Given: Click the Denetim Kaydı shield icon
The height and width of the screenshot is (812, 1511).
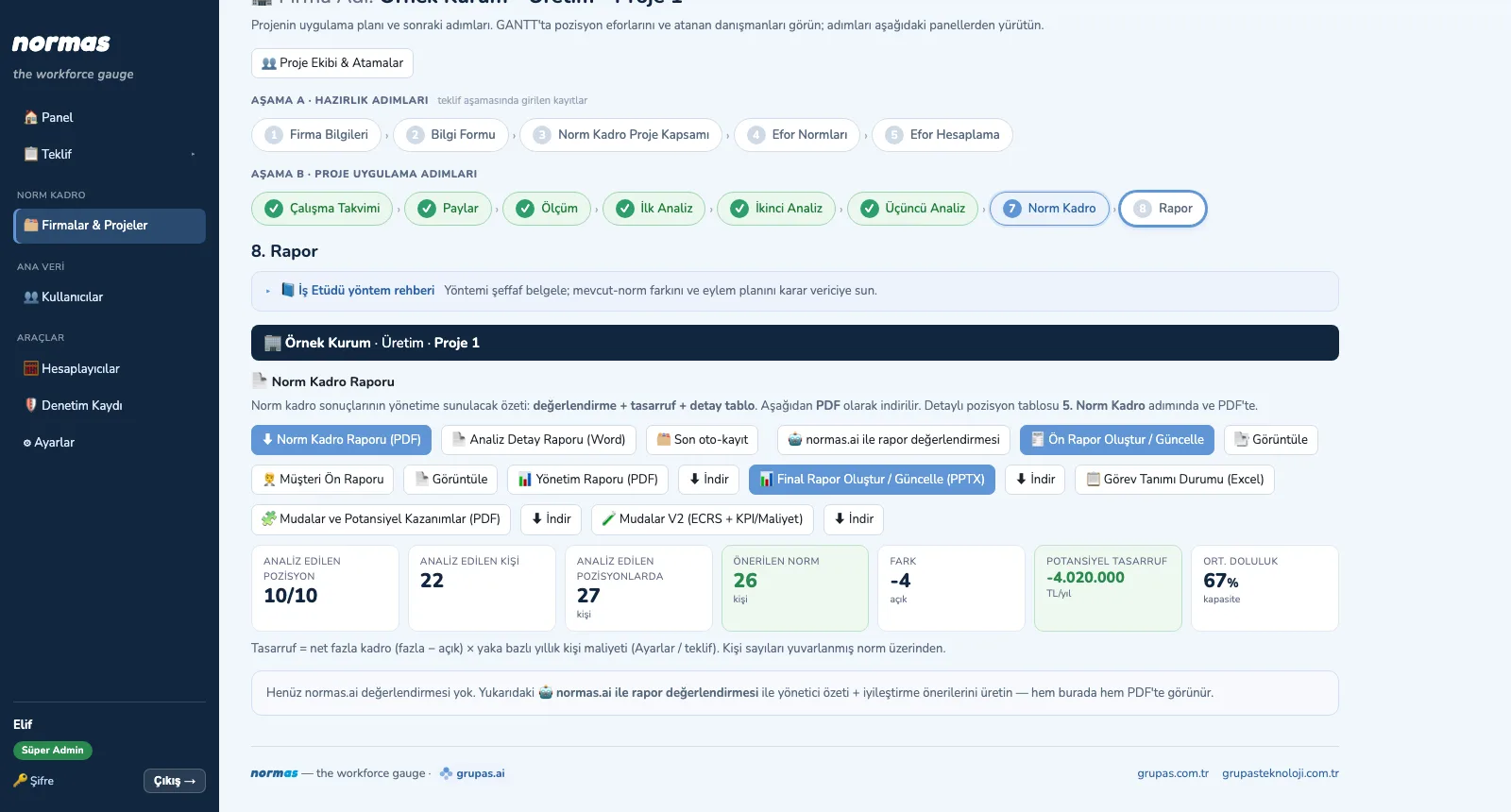Looking at the screenshot, I should click(30, 405).
